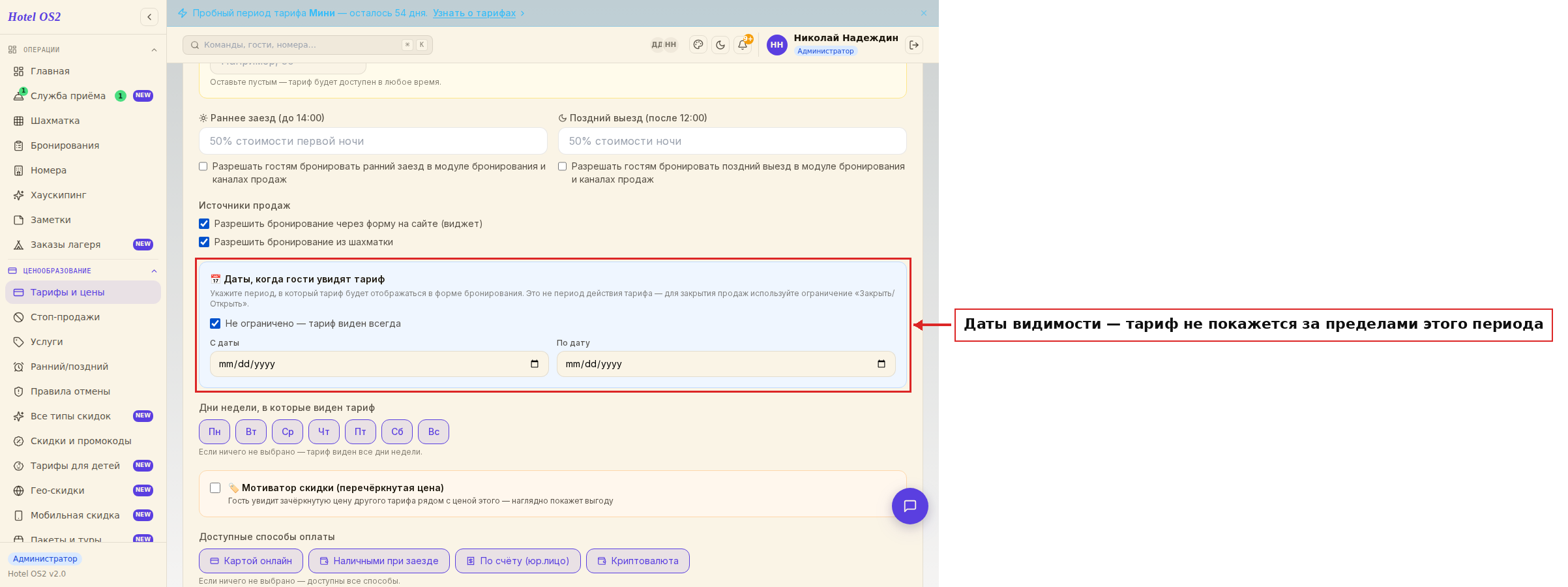This screenshot has height=587, width=1568.
Task: Collapse the ЦЕНООБРАЗОВАНИЕ sidebar section
Action: pyautogui.click(x=154, y=271)
